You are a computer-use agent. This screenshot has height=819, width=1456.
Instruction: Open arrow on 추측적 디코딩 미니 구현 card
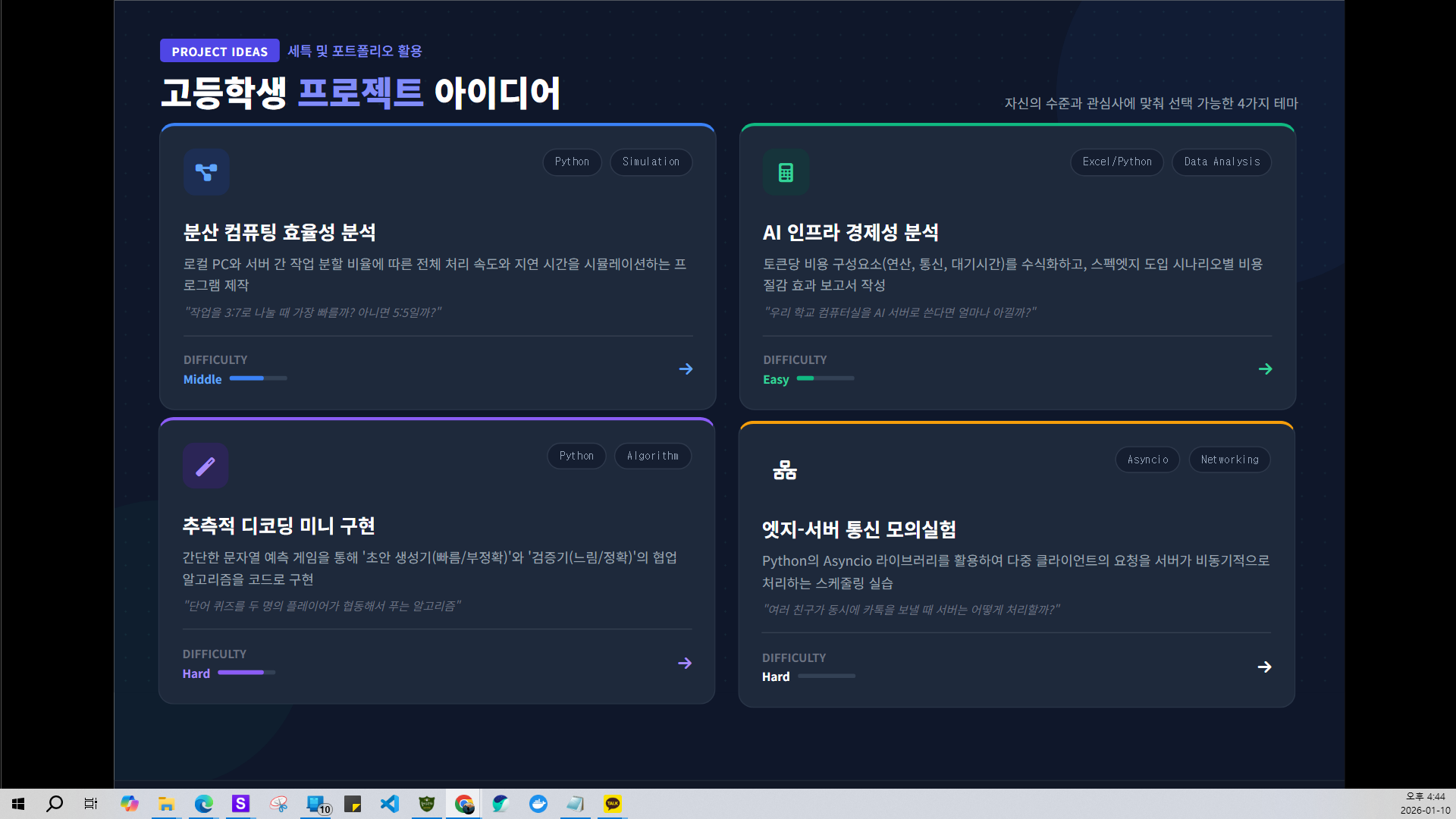click(x=685, y=664)
